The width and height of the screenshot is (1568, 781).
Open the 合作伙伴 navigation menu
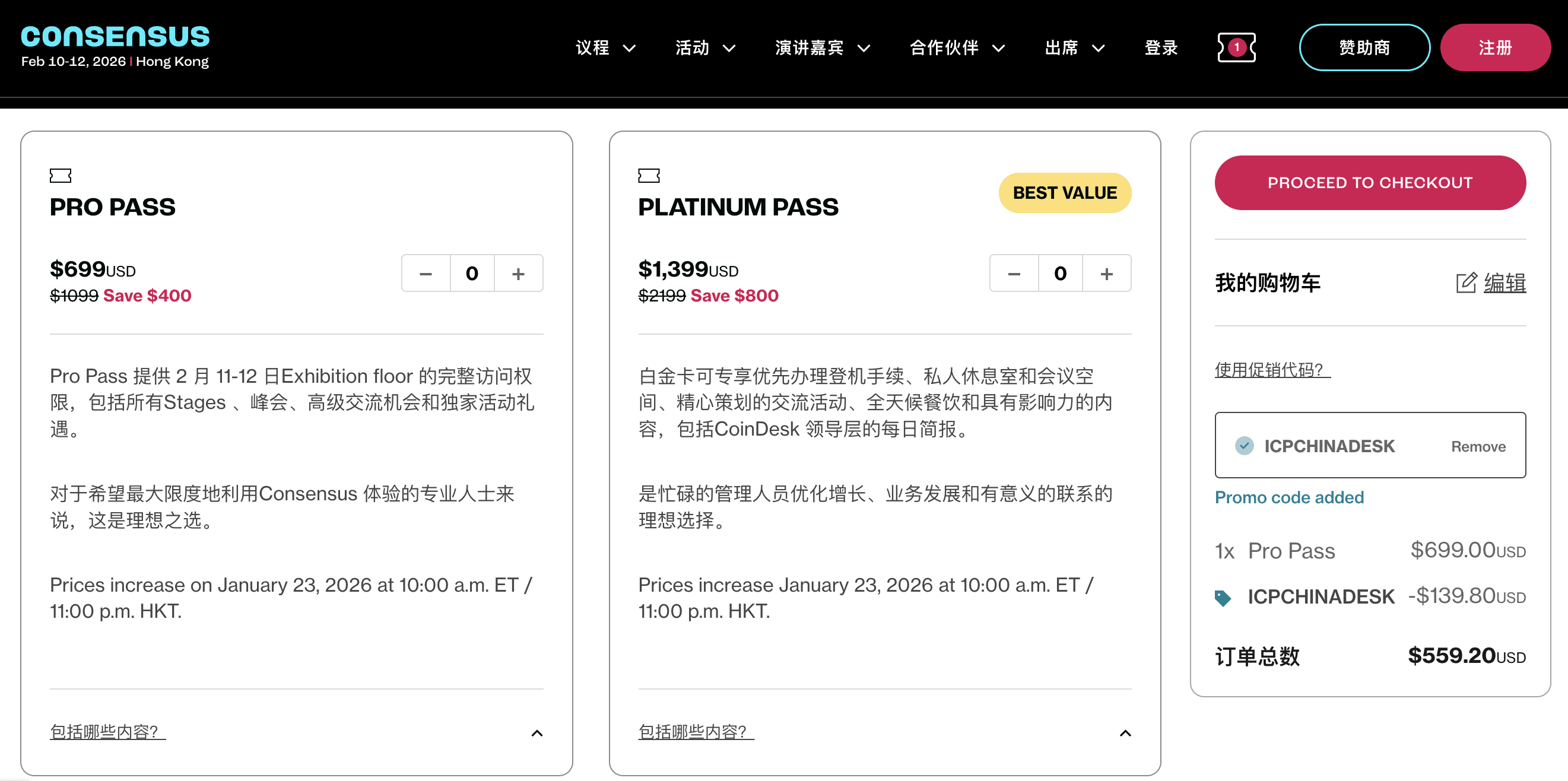coord(956,47)
